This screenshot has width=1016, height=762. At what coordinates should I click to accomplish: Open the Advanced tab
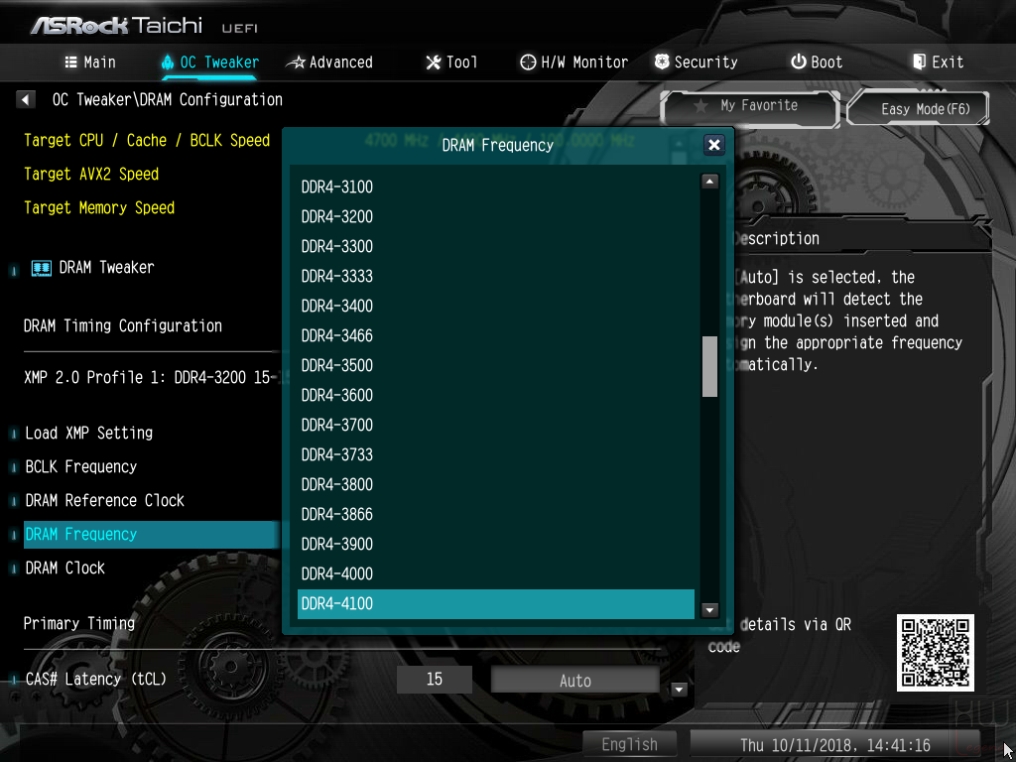click(329, 62)
